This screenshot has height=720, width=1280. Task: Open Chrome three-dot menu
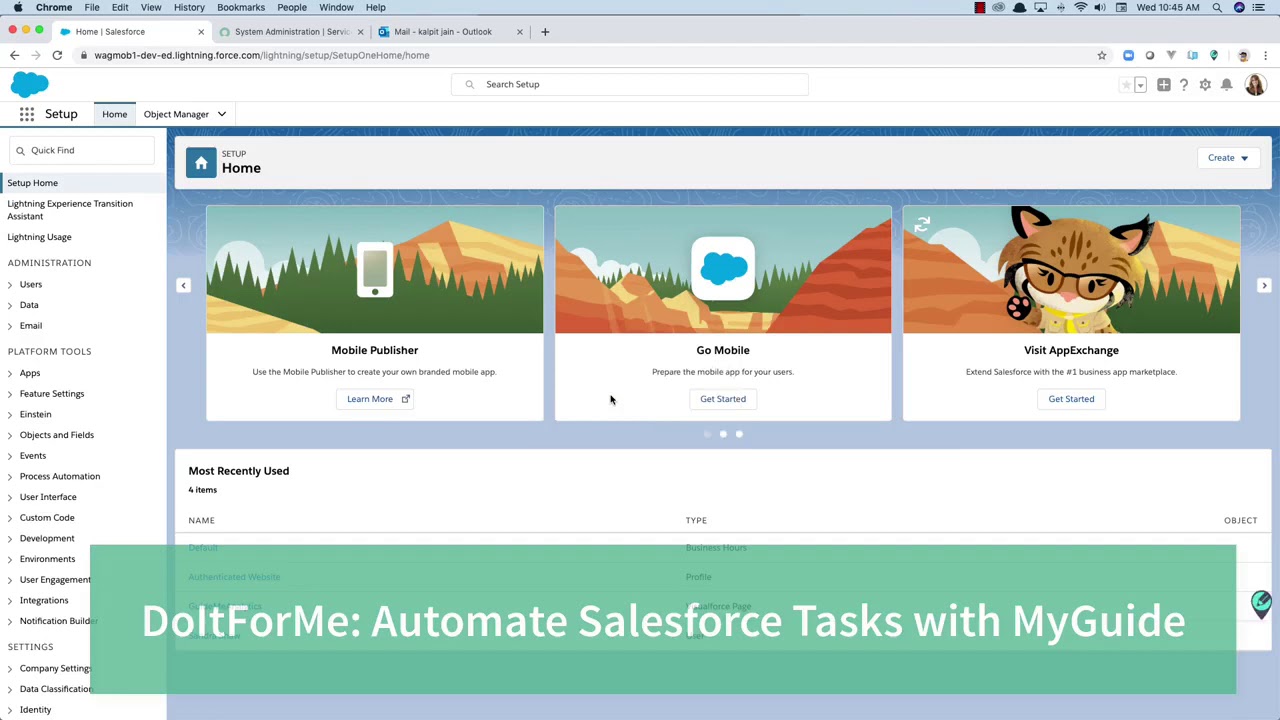pyautogui.click(x=1265, y=55)
